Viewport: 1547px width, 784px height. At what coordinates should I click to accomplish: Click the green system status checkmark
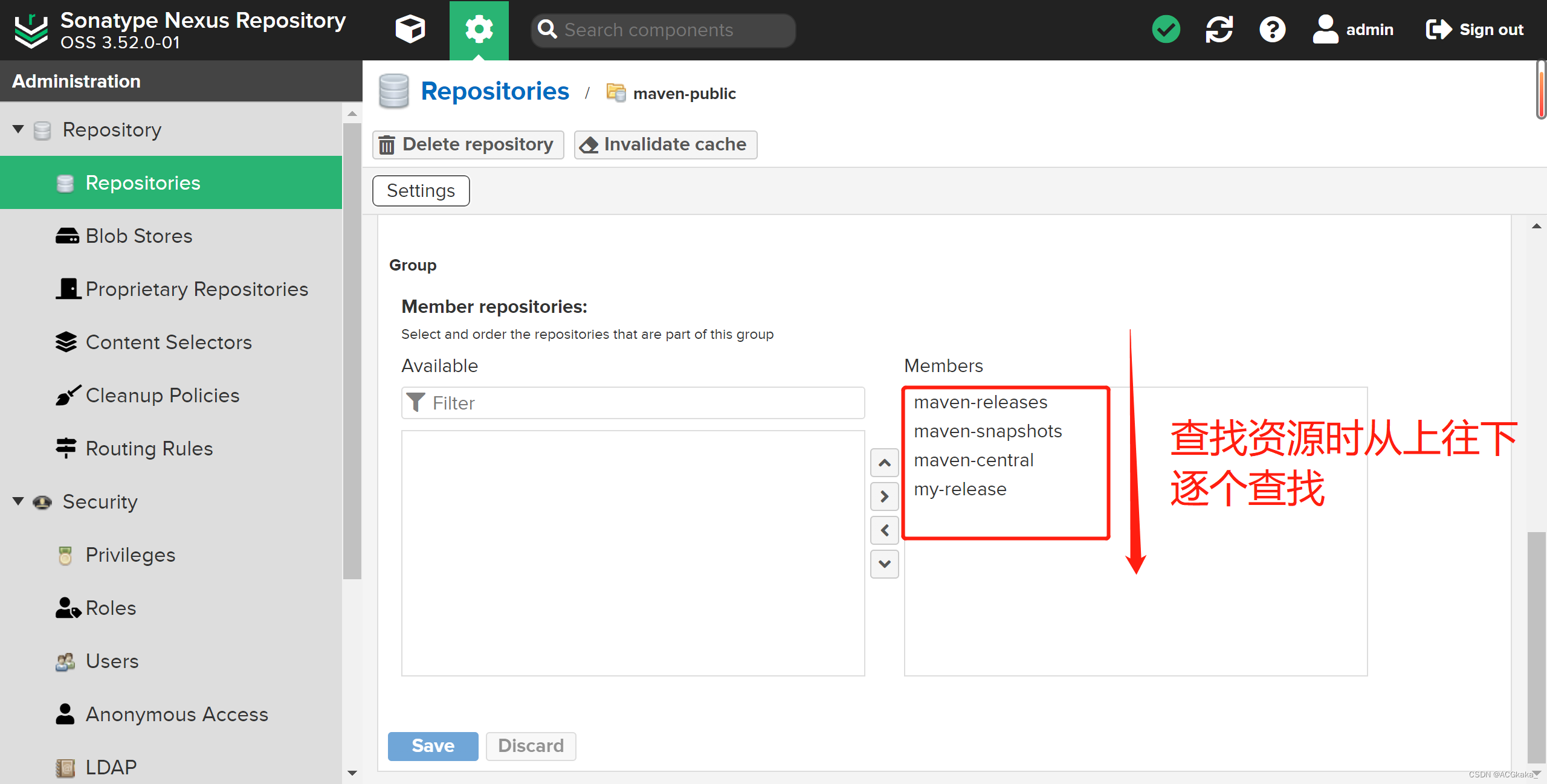coord(1166,29)
